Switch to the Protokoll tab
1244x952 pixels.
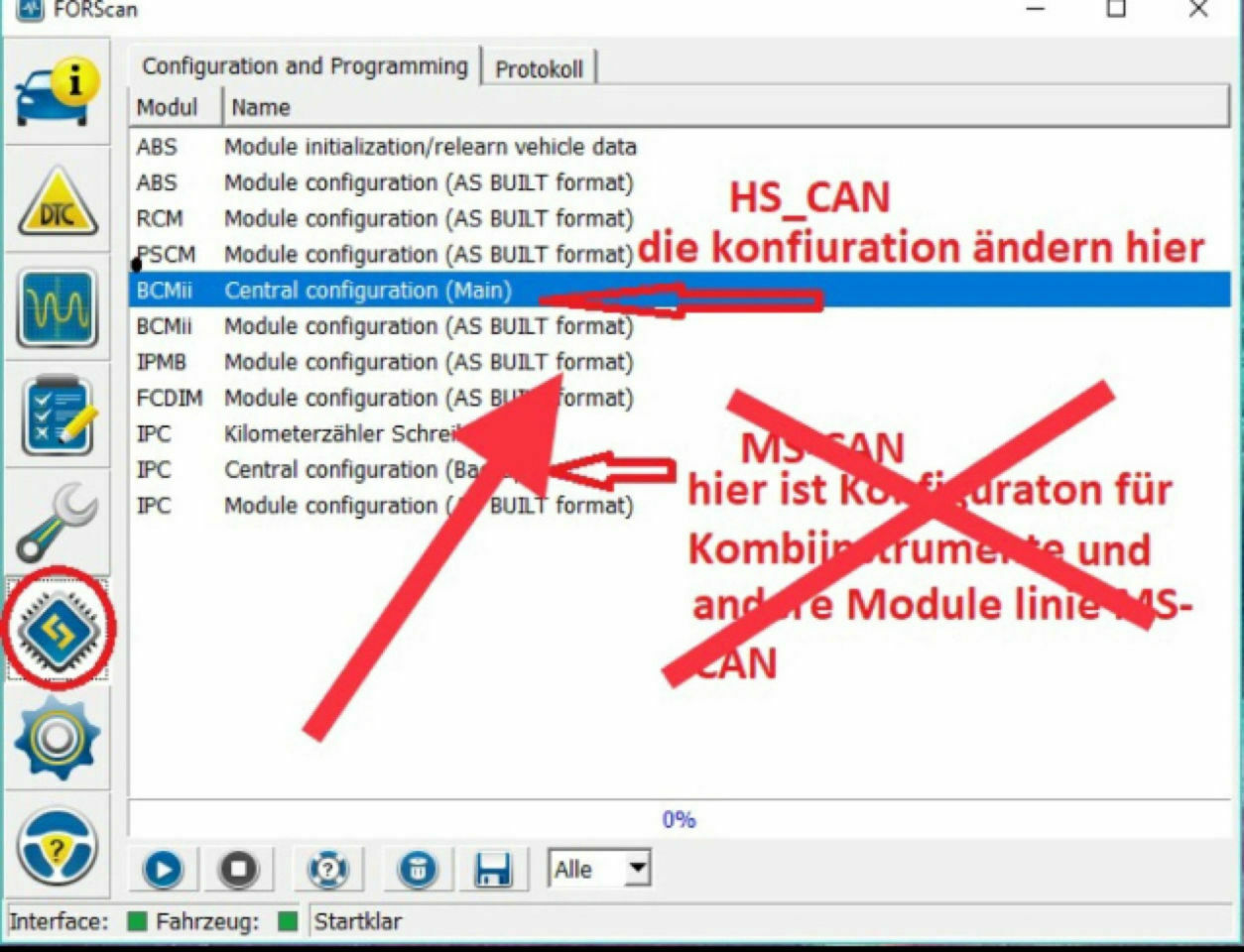[x=539, y=68]
